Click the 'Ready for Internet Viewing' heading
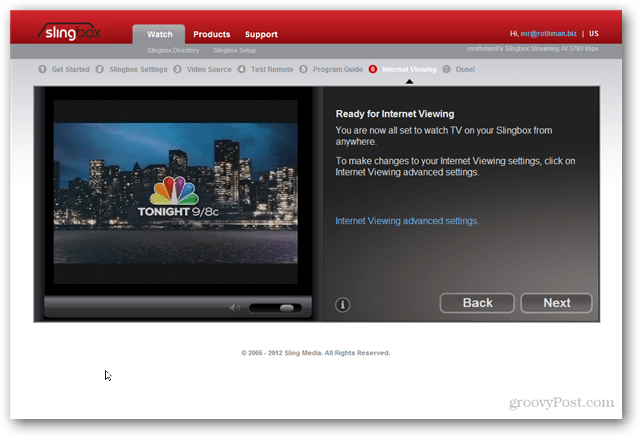The image size is (640, 437). pos(395,114)
